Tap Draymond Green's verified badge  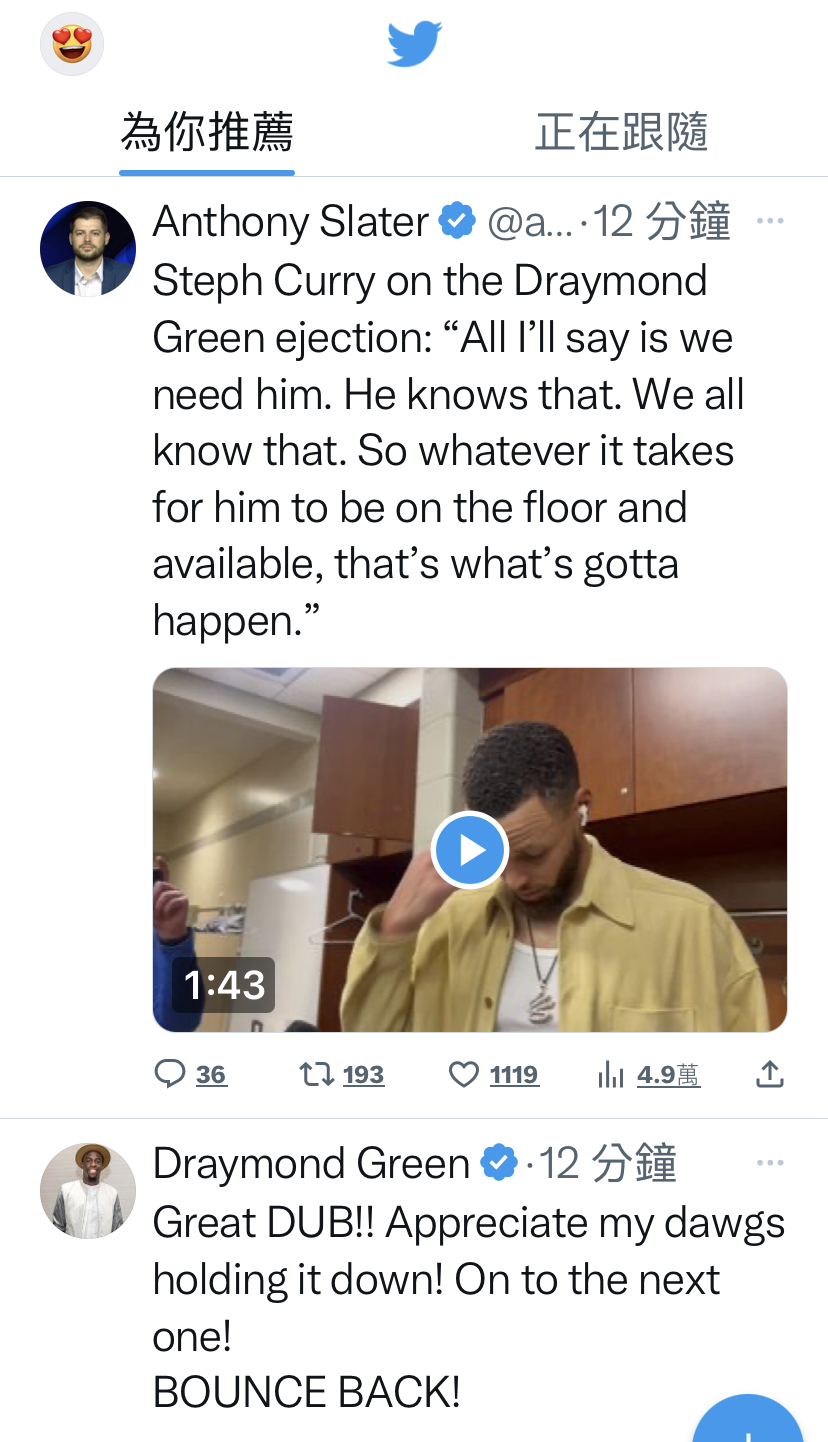[499, 1164]
